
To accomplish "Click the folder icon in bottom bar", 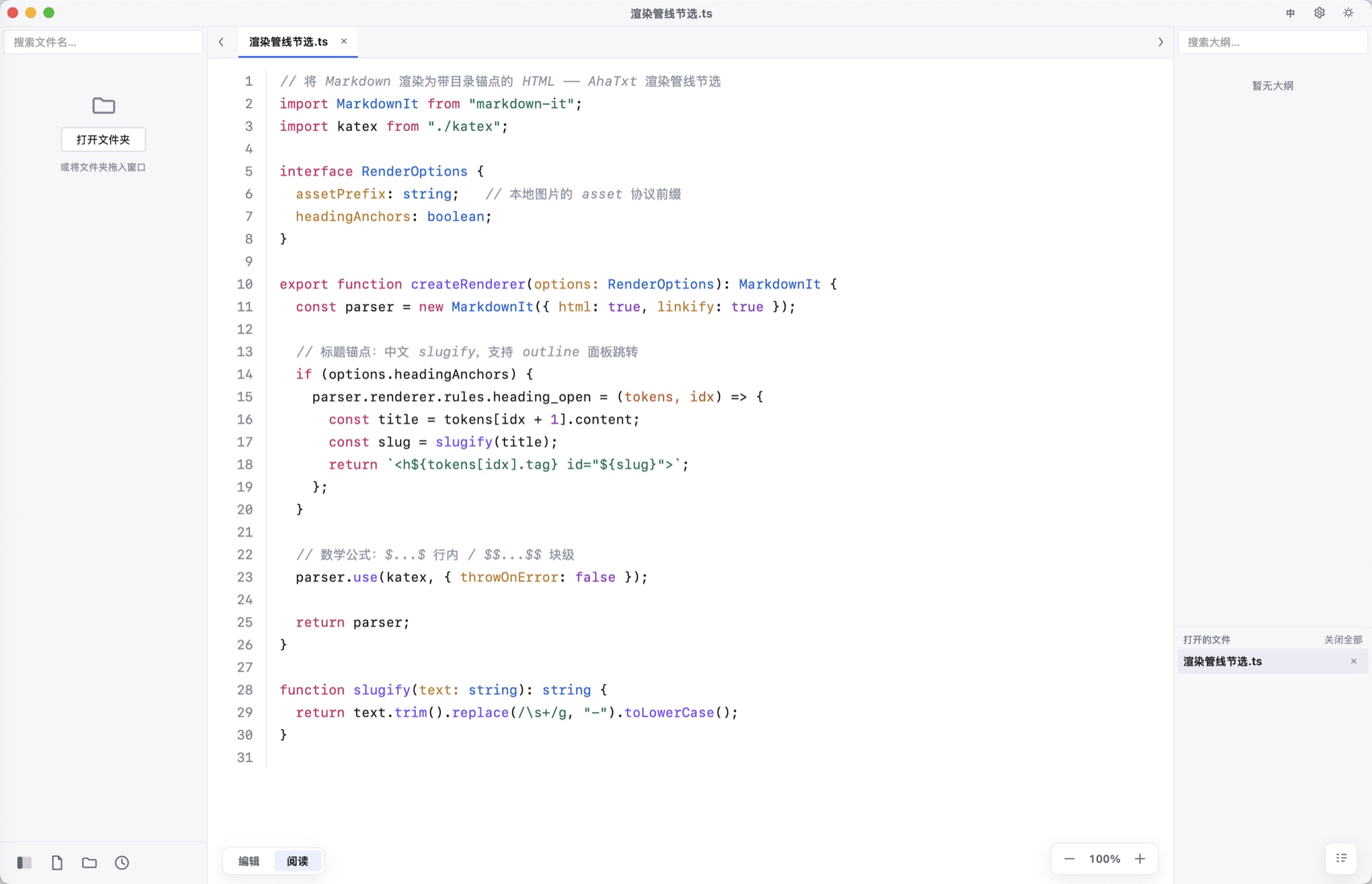I will coord(89,862).
